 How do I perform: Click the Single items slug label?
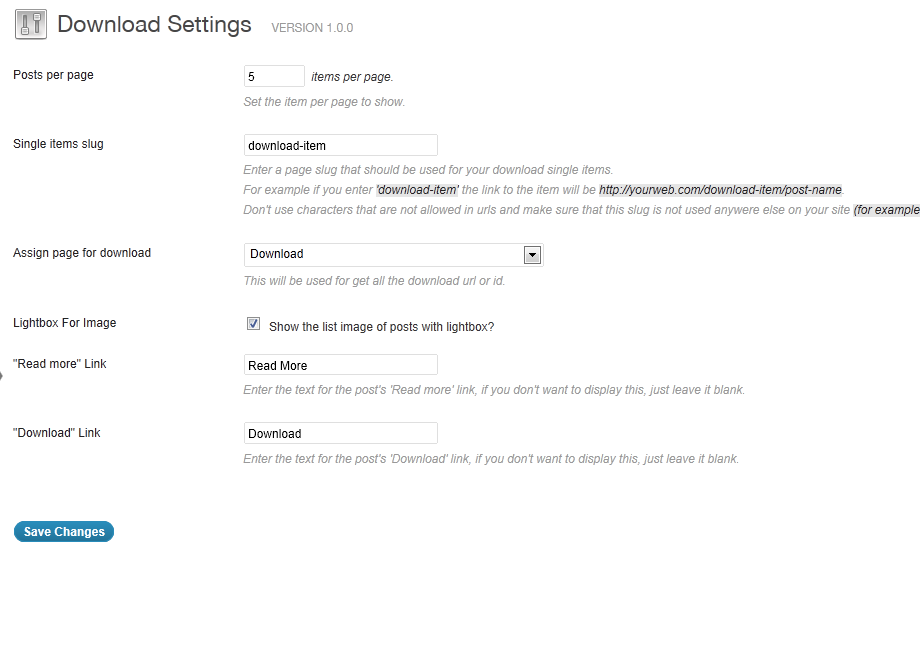[58, 144]
